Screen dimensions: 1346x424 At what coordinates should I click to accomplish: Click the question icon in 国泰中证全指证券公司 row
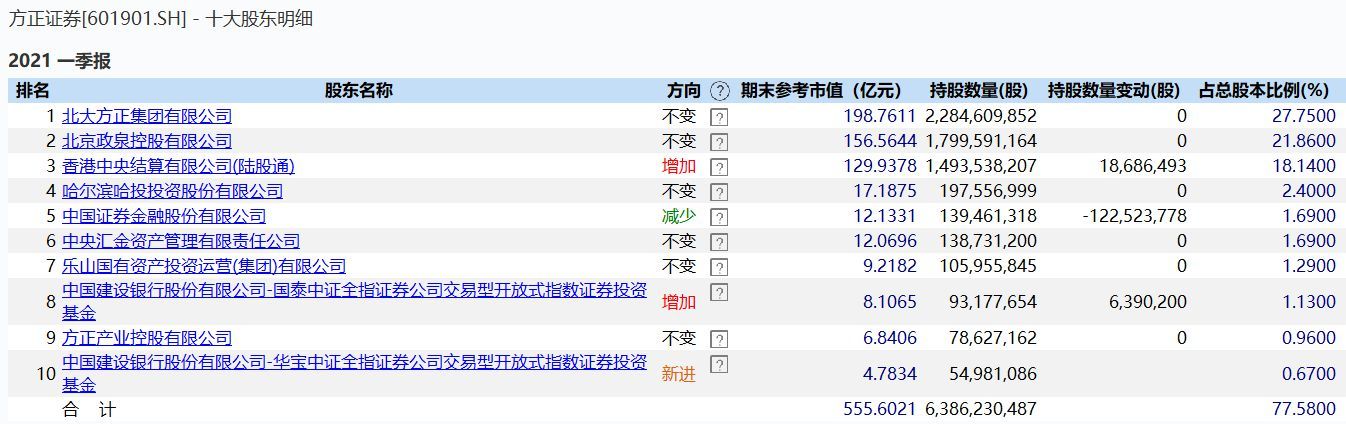click(x=718, y=292)
